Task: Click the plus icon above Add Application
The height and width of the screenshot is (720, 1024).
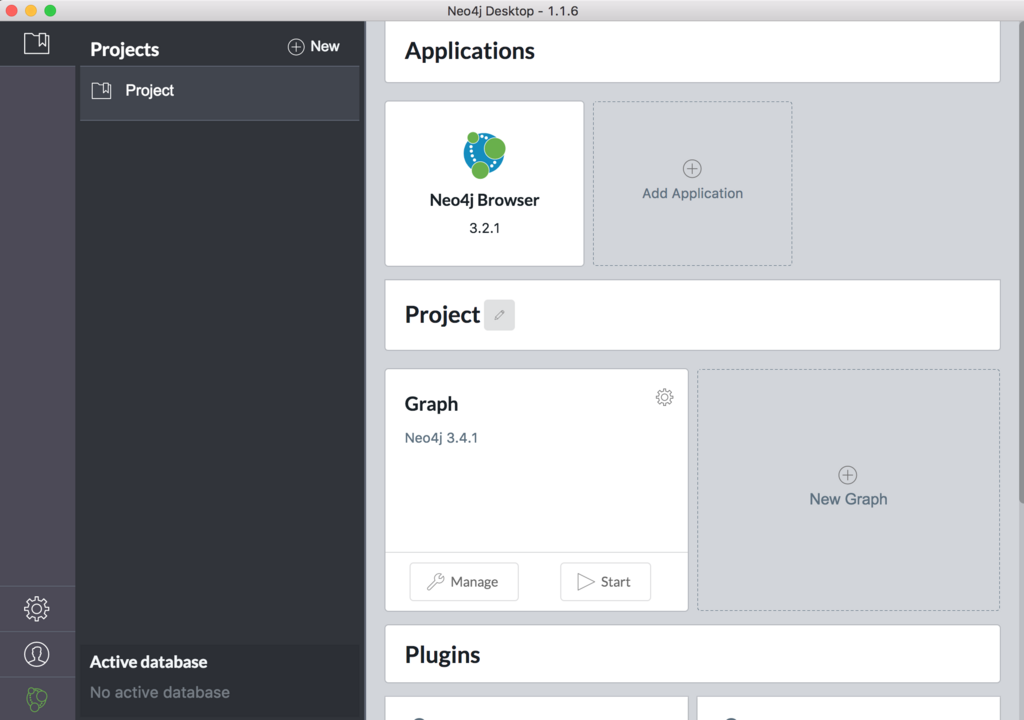Action: [692, 169]
